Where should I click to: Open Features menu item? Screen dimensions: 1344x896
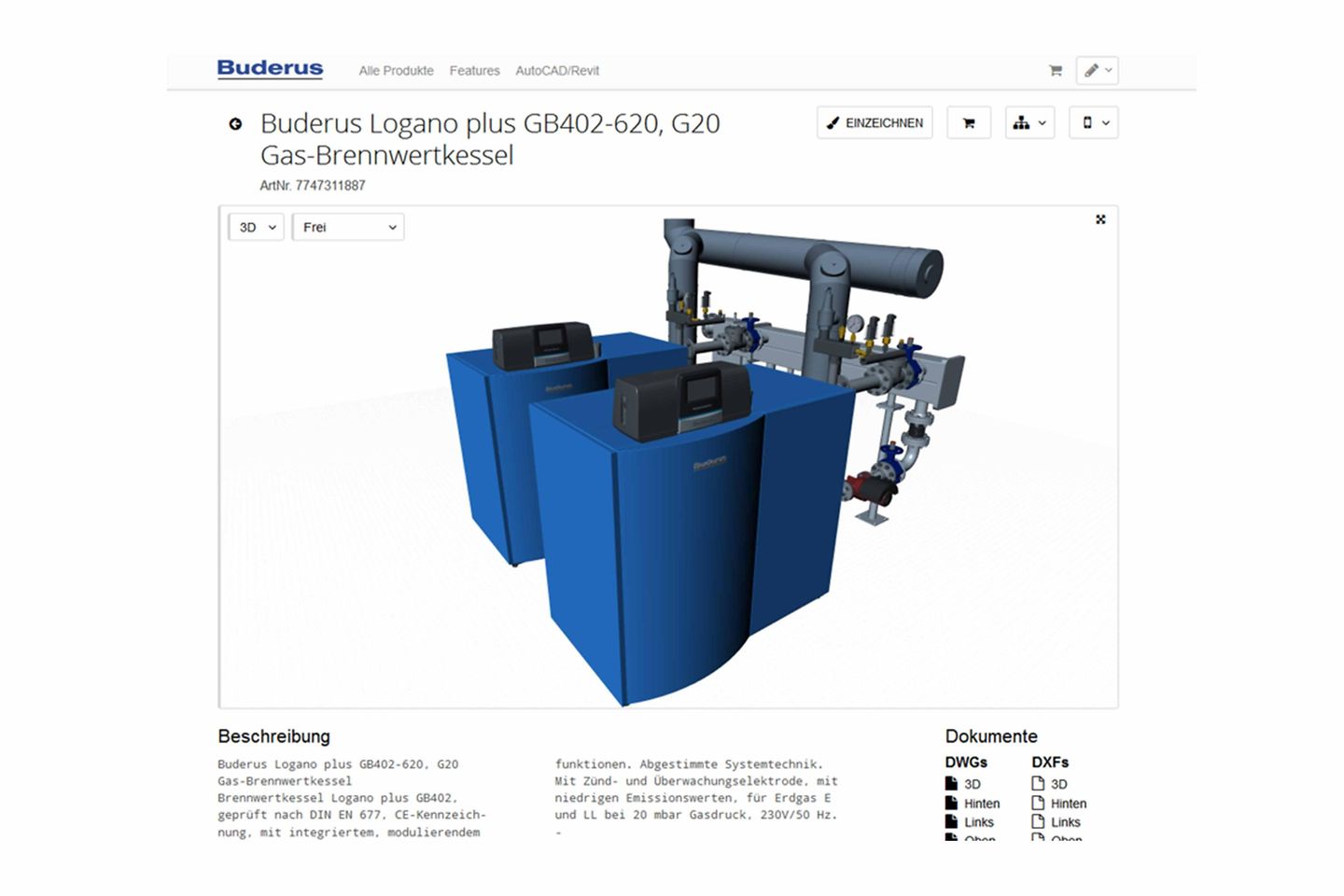(x=474, y=71)
